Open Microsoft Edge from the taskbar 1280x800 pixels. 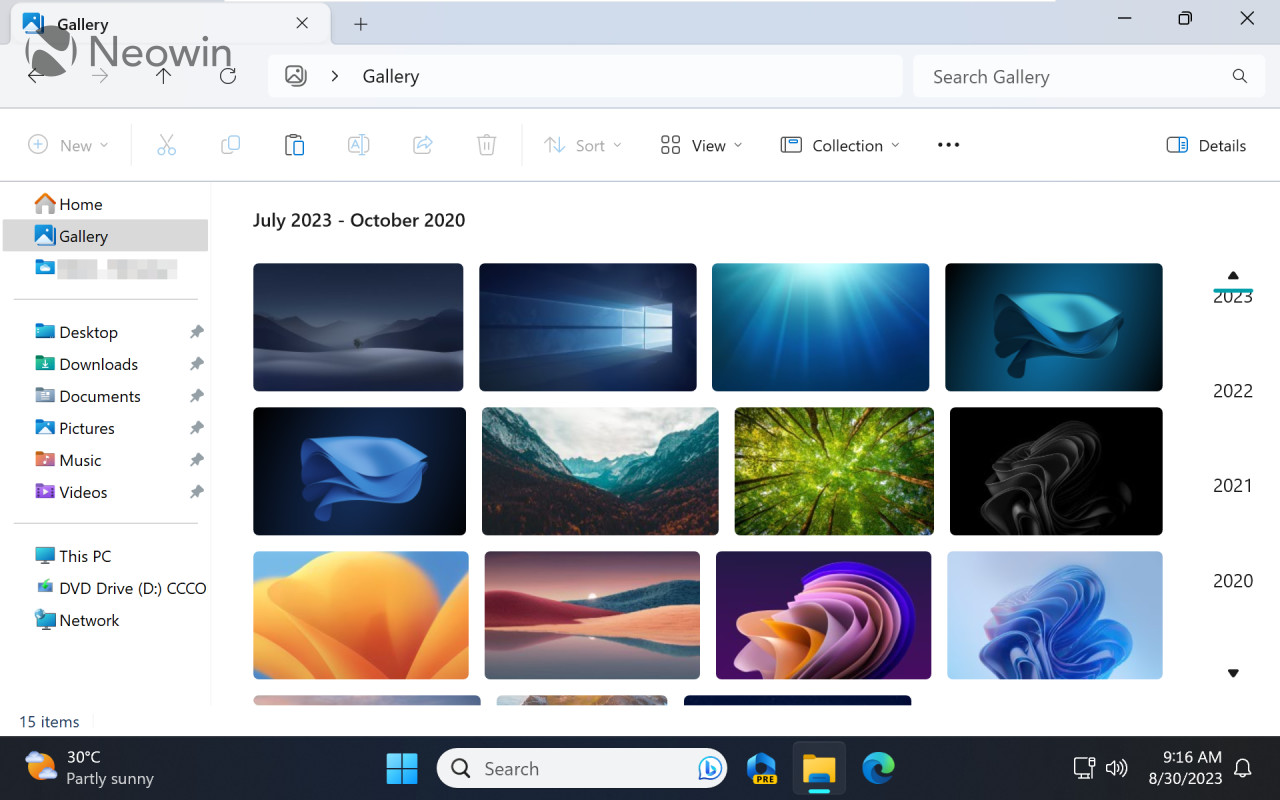tap(878, 768)
